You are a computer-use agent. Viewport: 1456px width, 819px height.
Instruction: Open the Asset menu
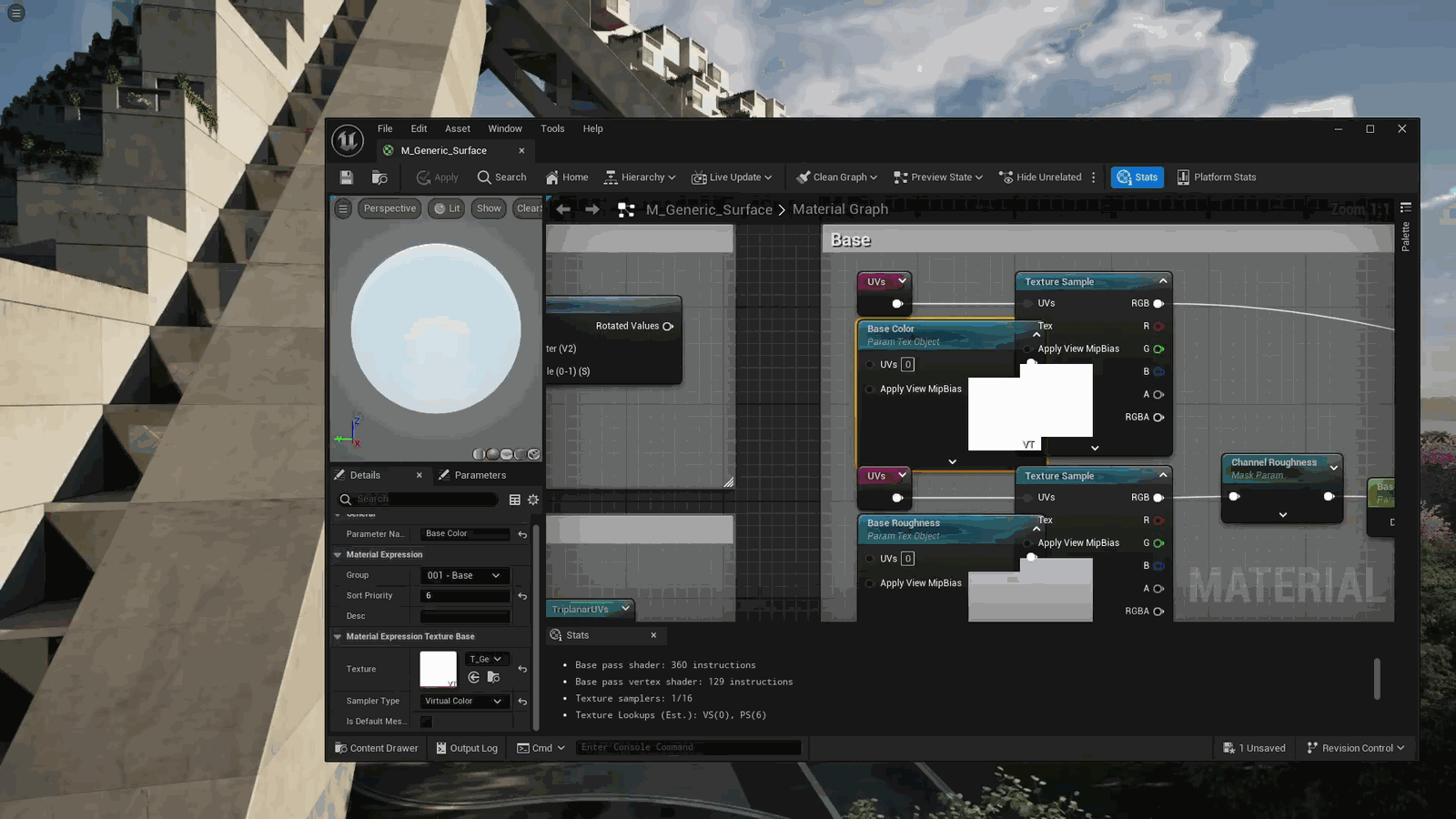[x=458, y=129]
